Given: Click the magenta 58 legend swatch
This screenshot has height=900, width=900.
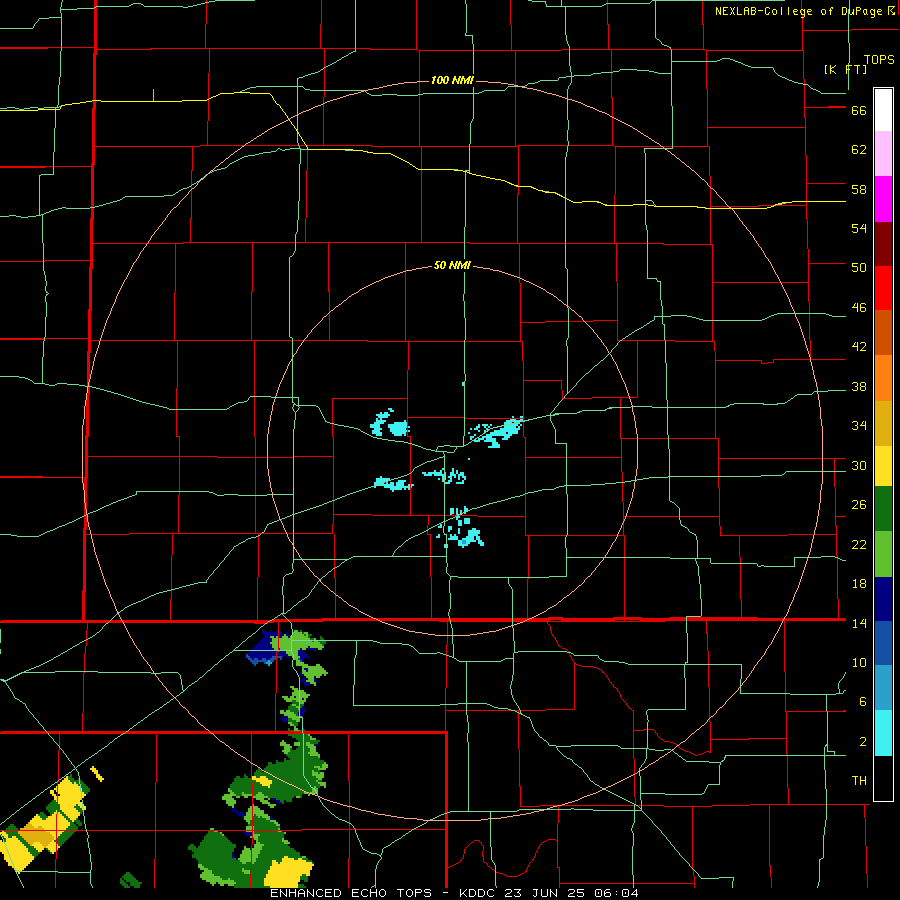Looking at the screenshot, I should (883, 199).
